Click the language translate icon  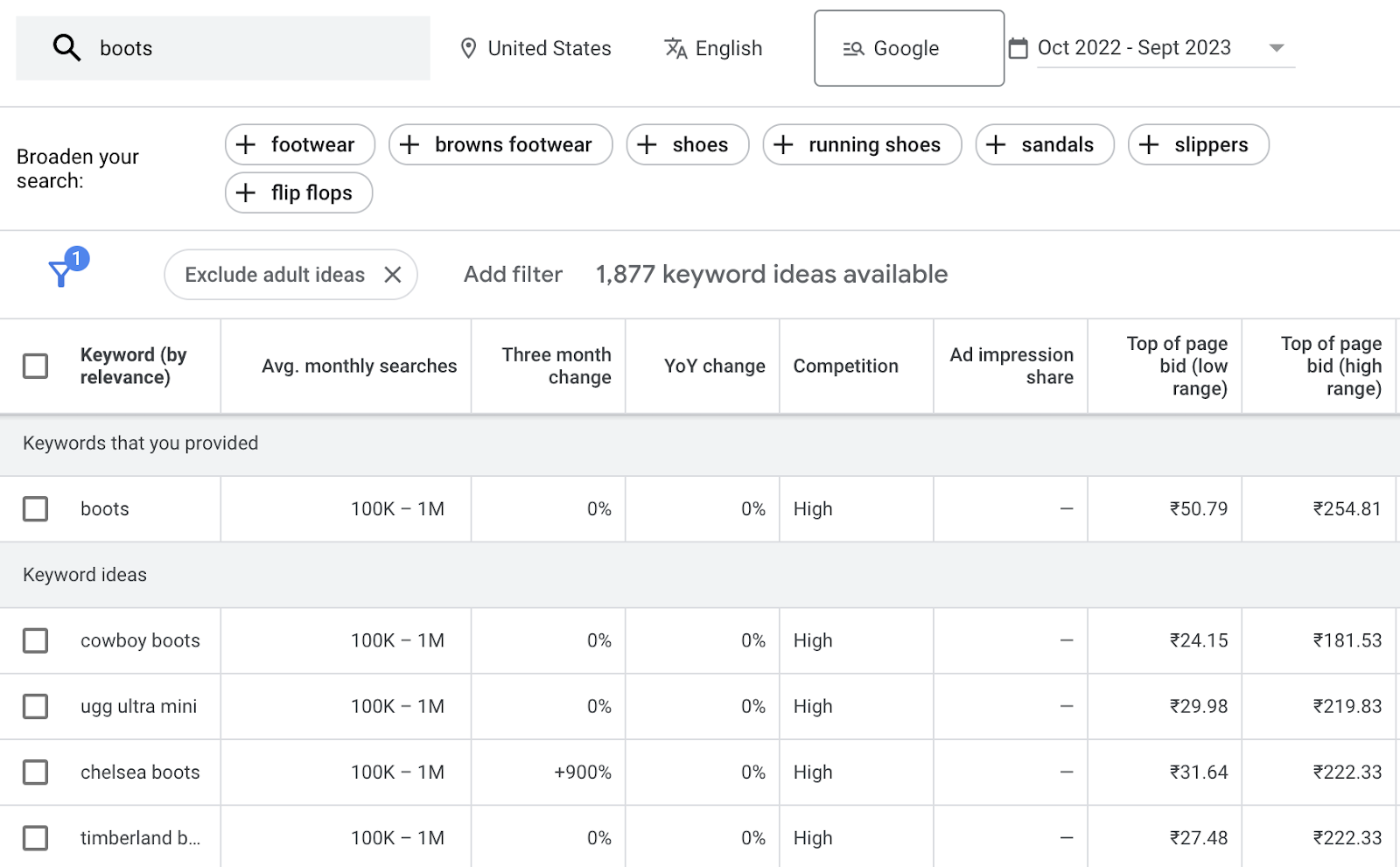pos(675,48)
